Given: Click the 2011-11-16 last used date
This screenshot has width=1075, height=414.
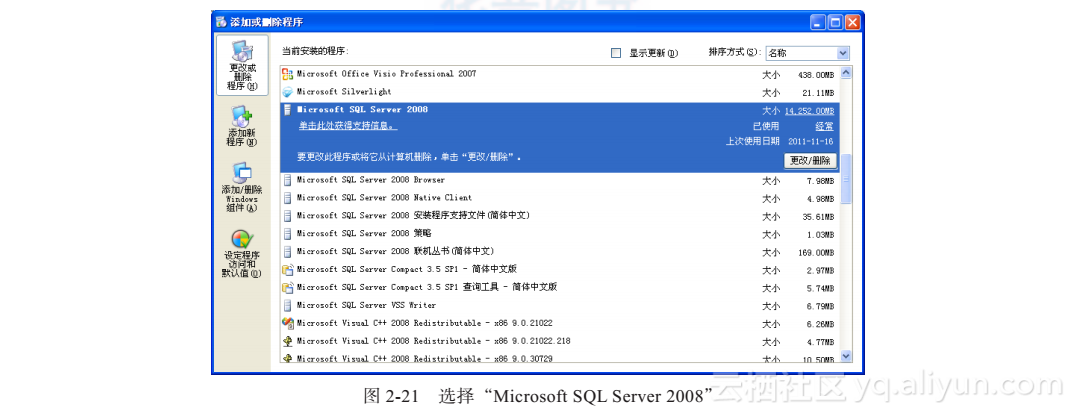Looking at the screenshot, I should point(810,141).
